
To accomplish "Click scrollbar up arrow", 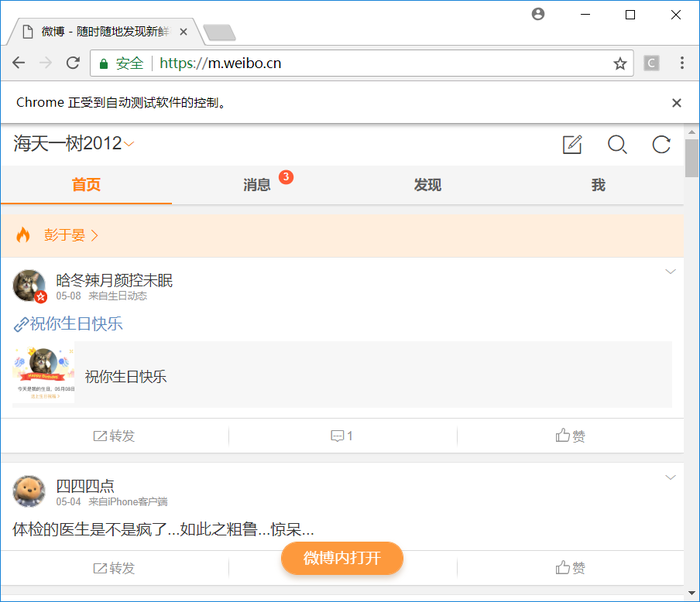I will click(x=692, y=132).
